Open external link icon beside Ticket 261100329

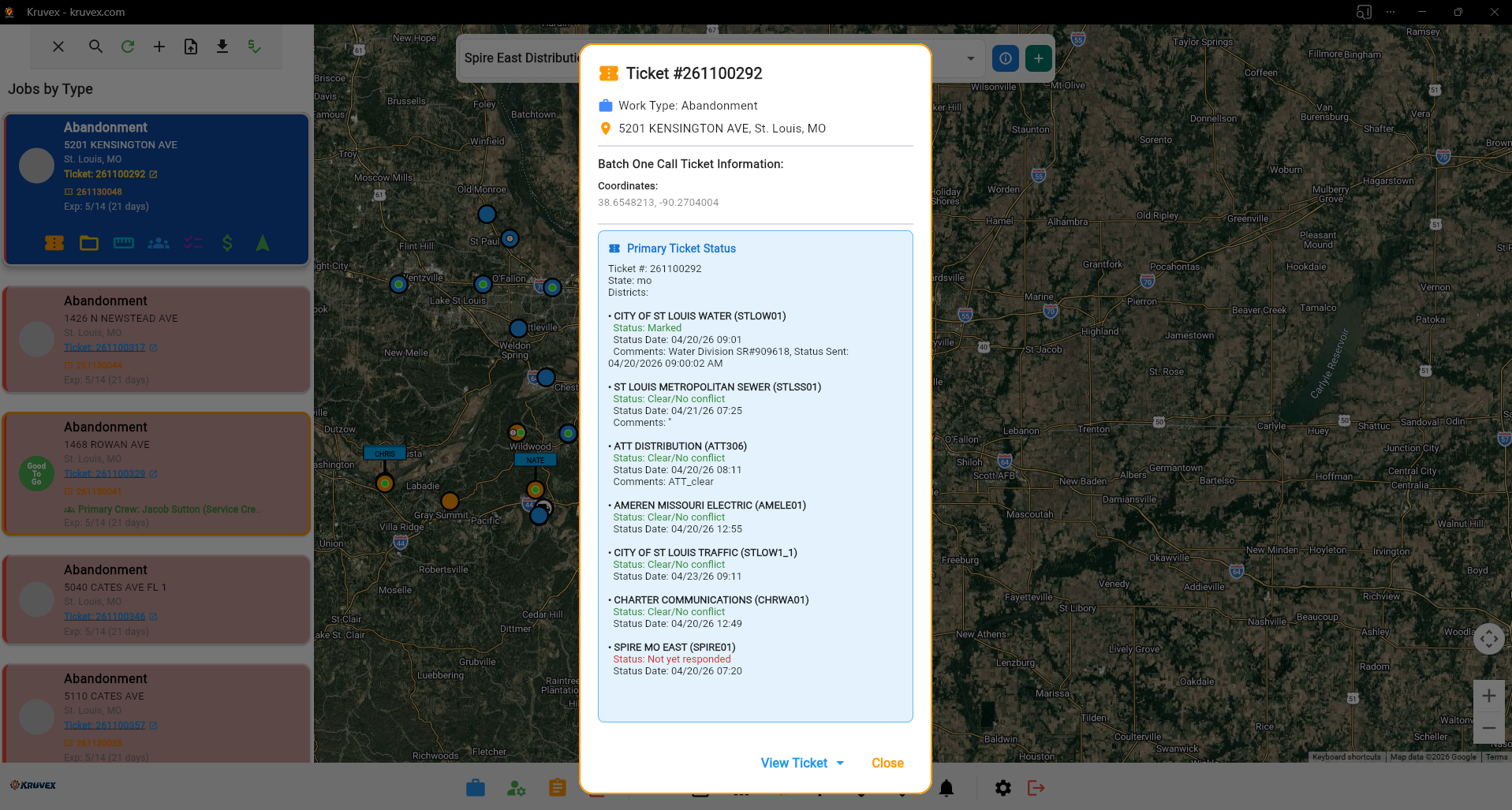click(153, 474)
